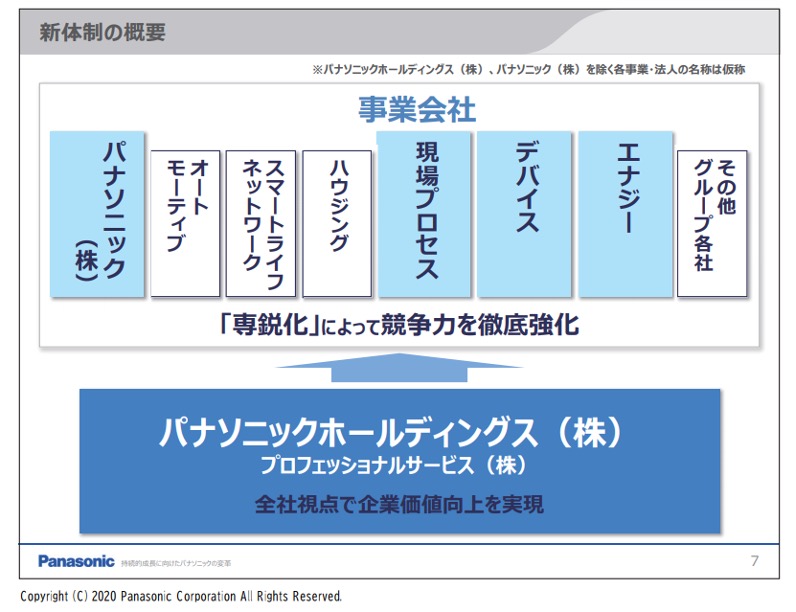
Task: Select the オートモーティブ company box
Action: 185,223
